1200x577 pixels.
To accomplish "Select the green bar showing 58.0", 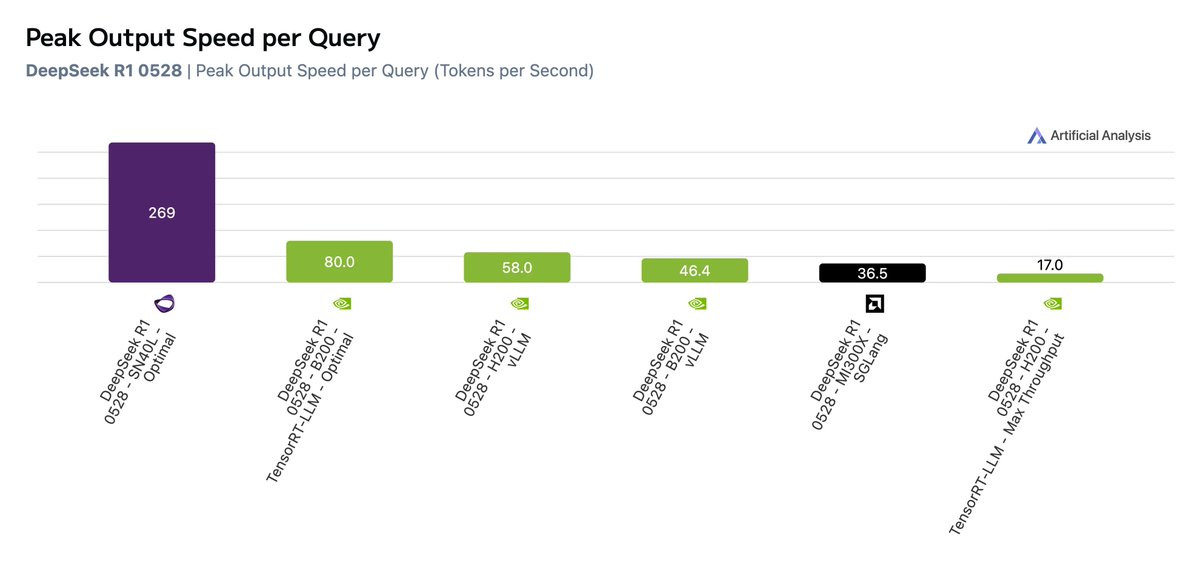I will (x=517, y=268).
